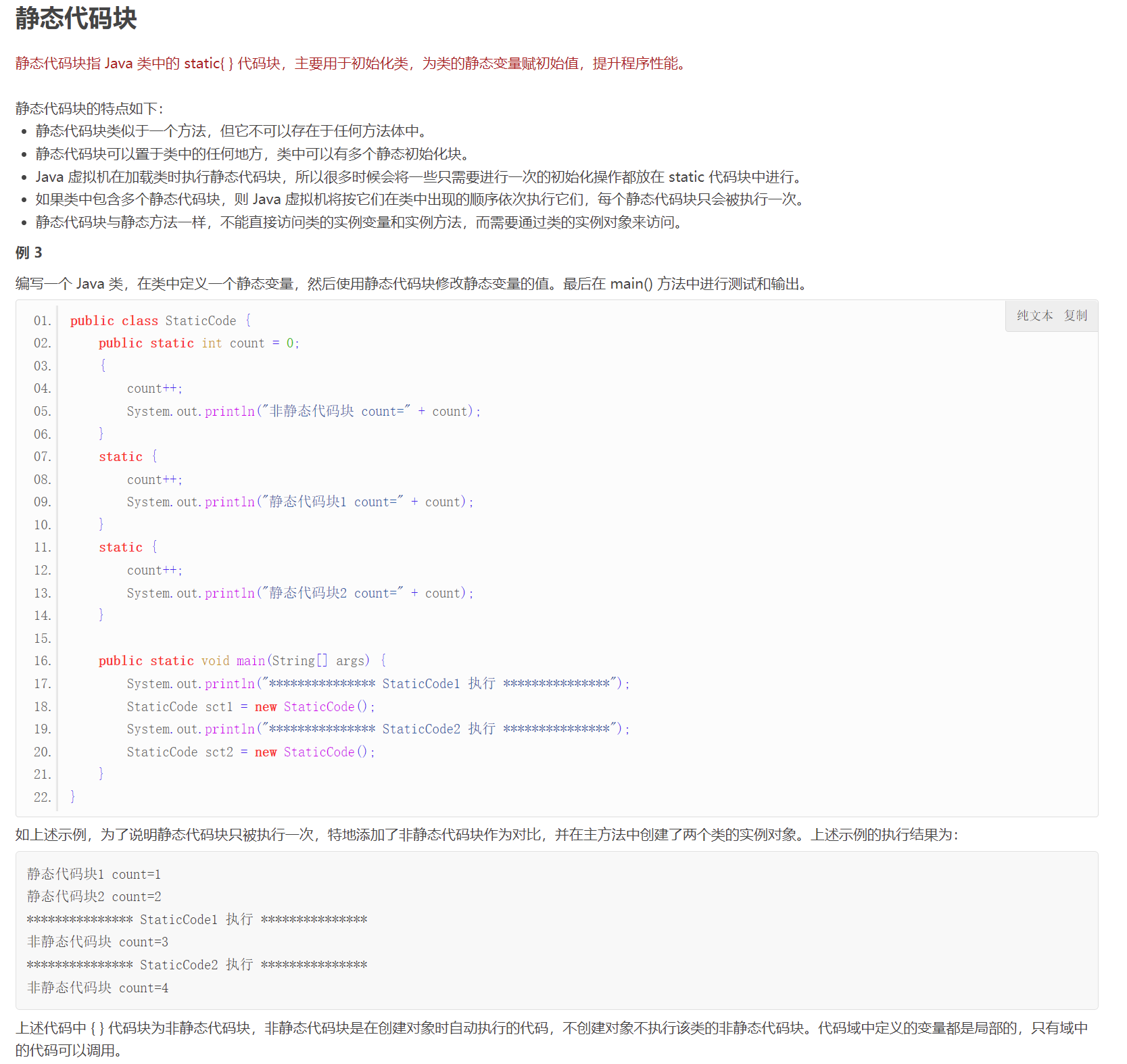This screenshot has width=1127, height=1064.
Task: Click code line public static int count = 0;
Action: coord(199,343)
